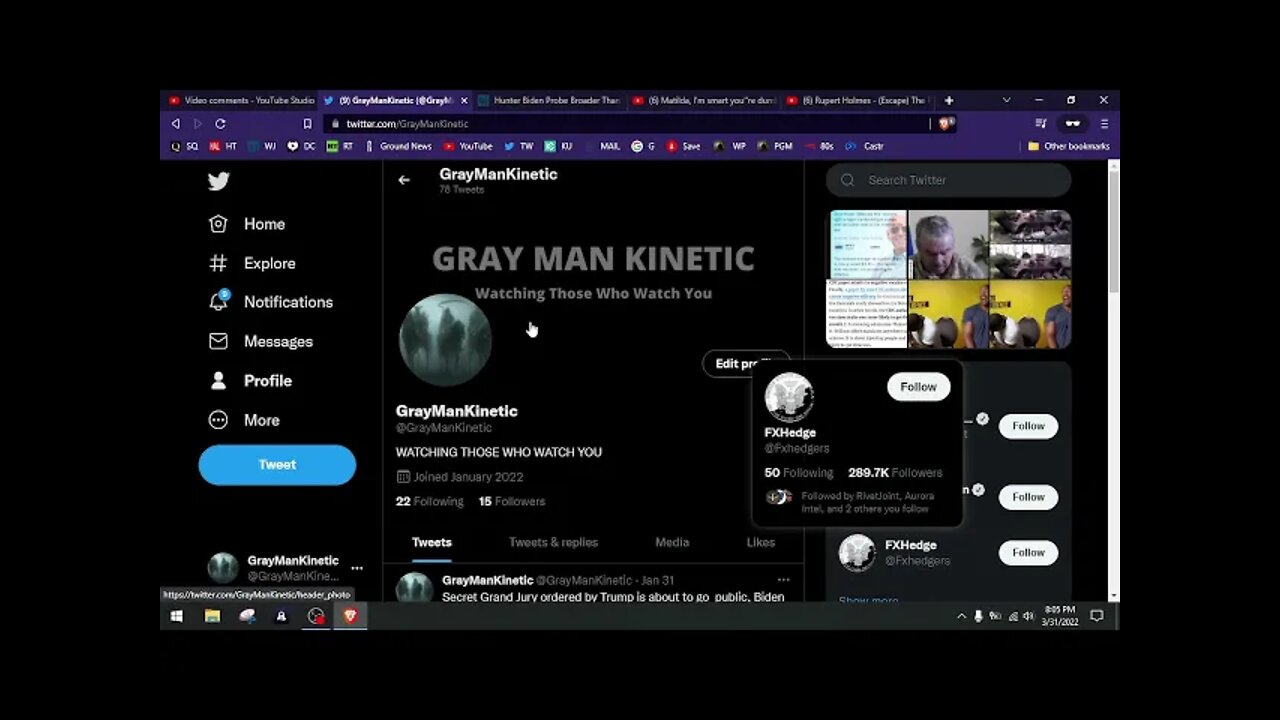The height and width of the screenshot is (720, 1280).
Task: Click the blue Tweet button
Action: click(277, 465)
